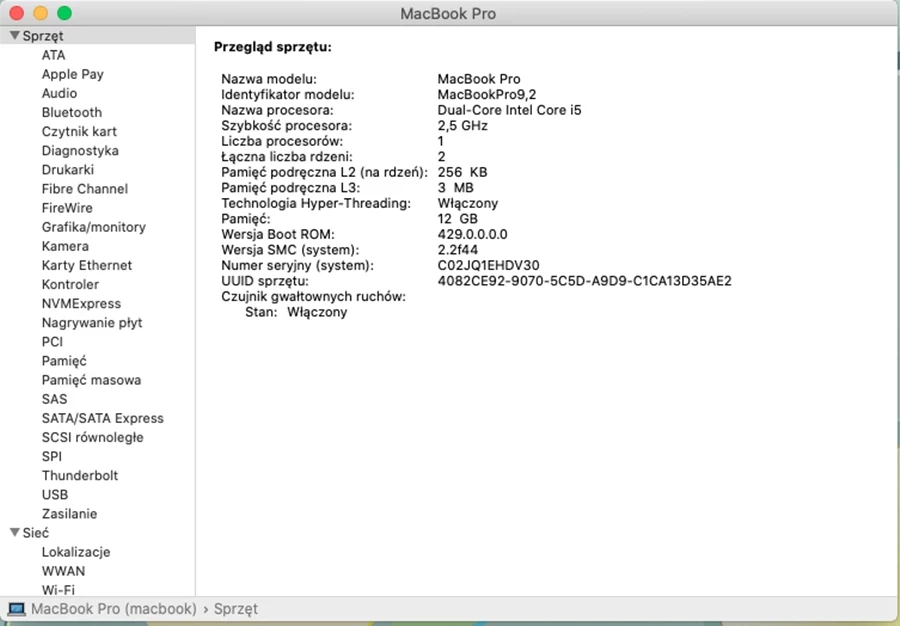
Task: Collapse the Sprzęt disclosure triangle
Action: pyautogui.click(x=15, y=36)
